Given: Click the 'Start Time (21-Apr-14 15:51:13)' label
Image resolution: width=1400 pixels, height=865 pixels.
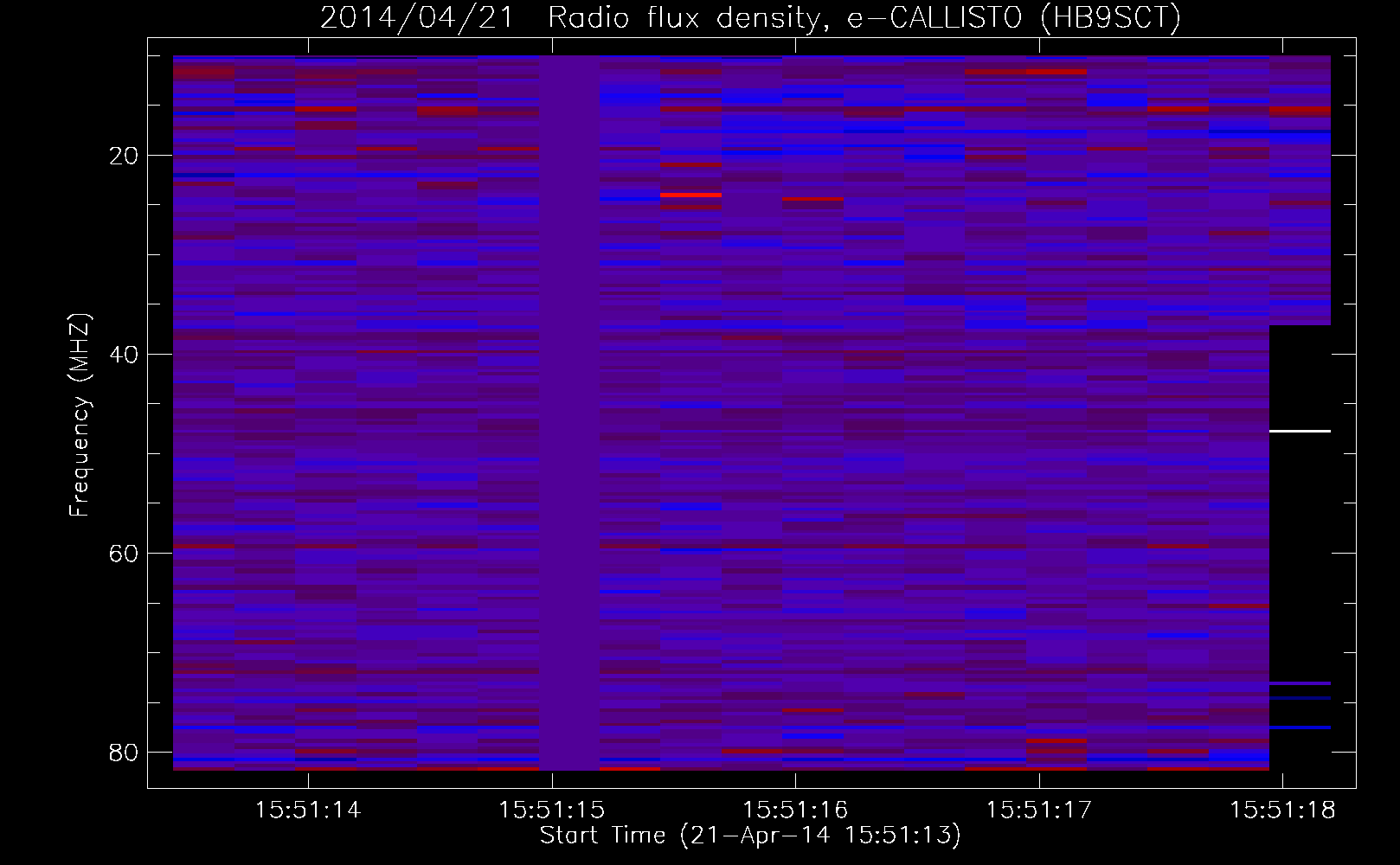Looking at the screenshot, I should coord(750,836).
